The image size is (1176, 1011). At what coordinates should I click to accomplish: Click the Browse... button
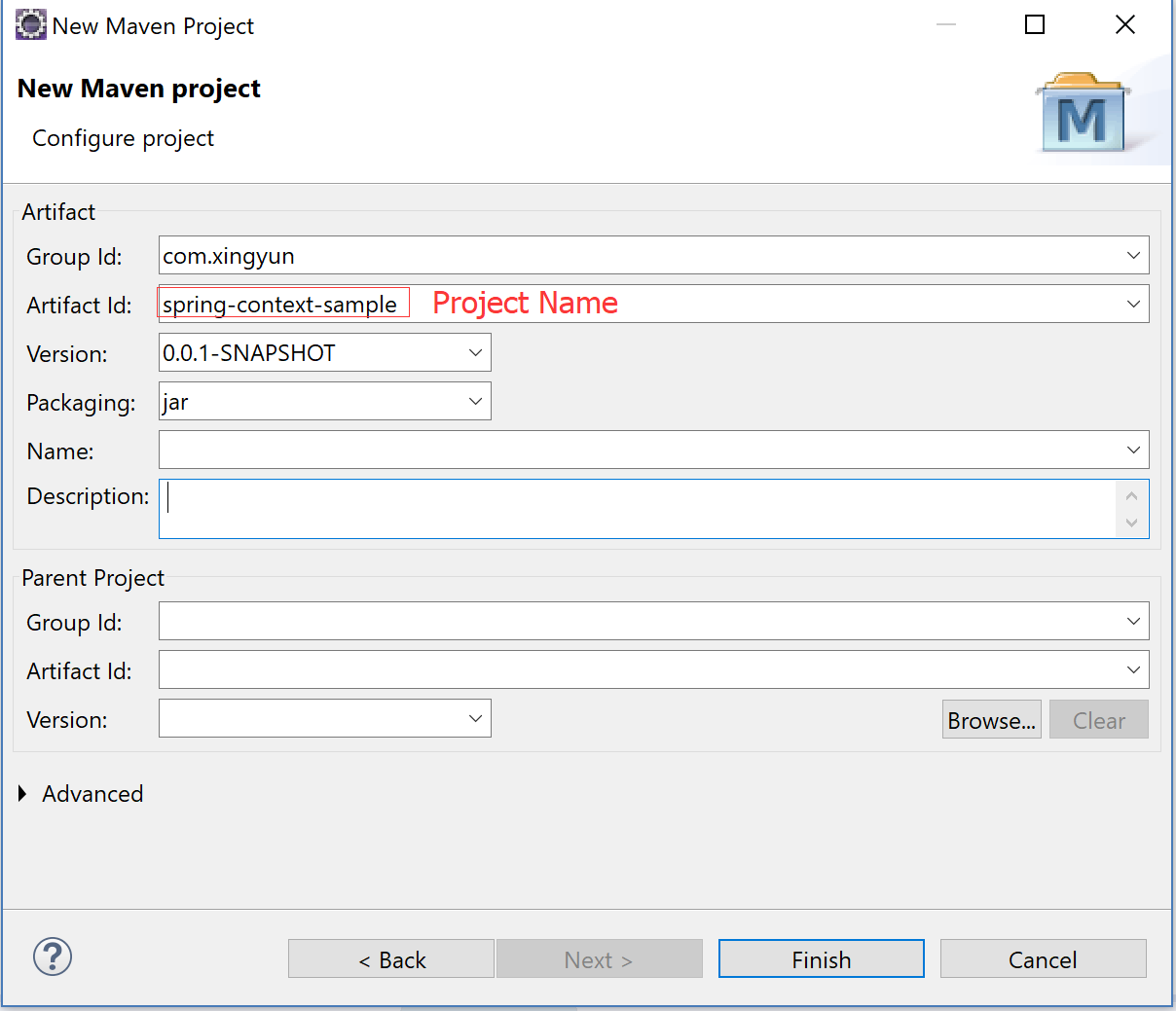point(992,720)
